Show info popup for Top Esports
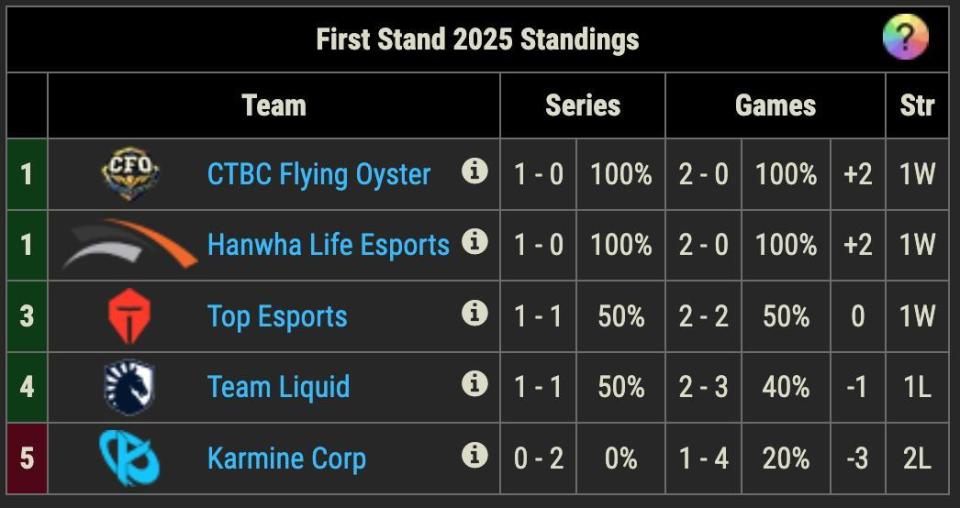This screenshot has height=508, width=960. click(474, 313)
